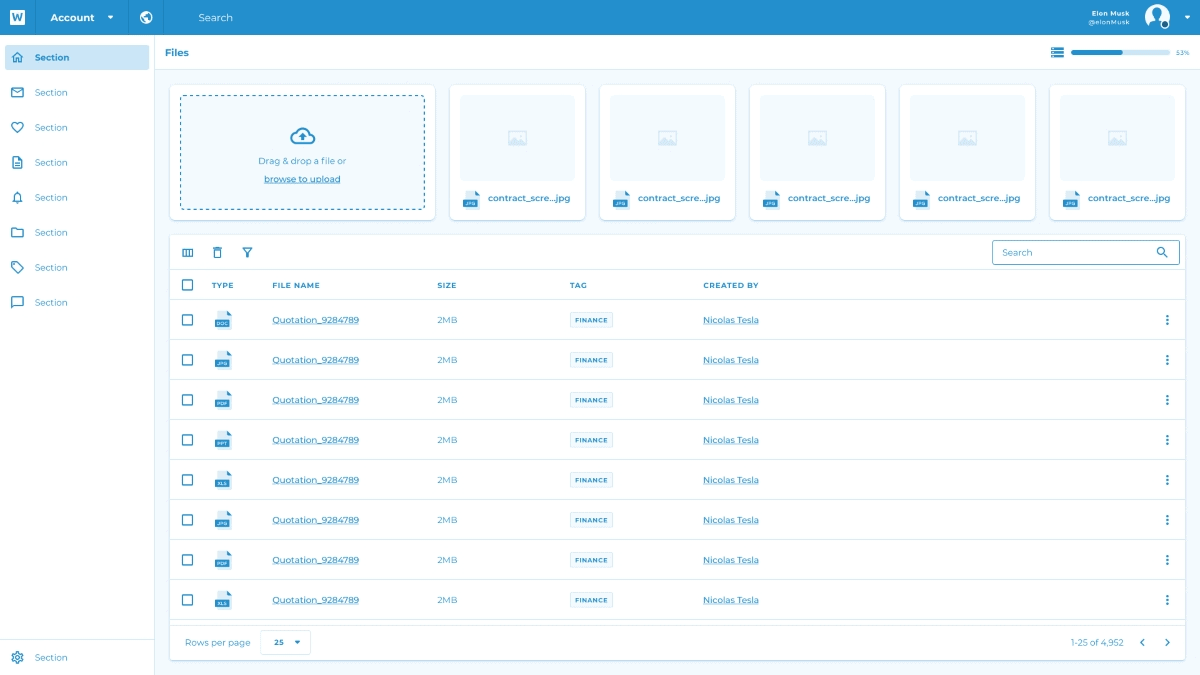
Task: Open three-dot menu for the first Quotation row
Action: [1166, 320]
